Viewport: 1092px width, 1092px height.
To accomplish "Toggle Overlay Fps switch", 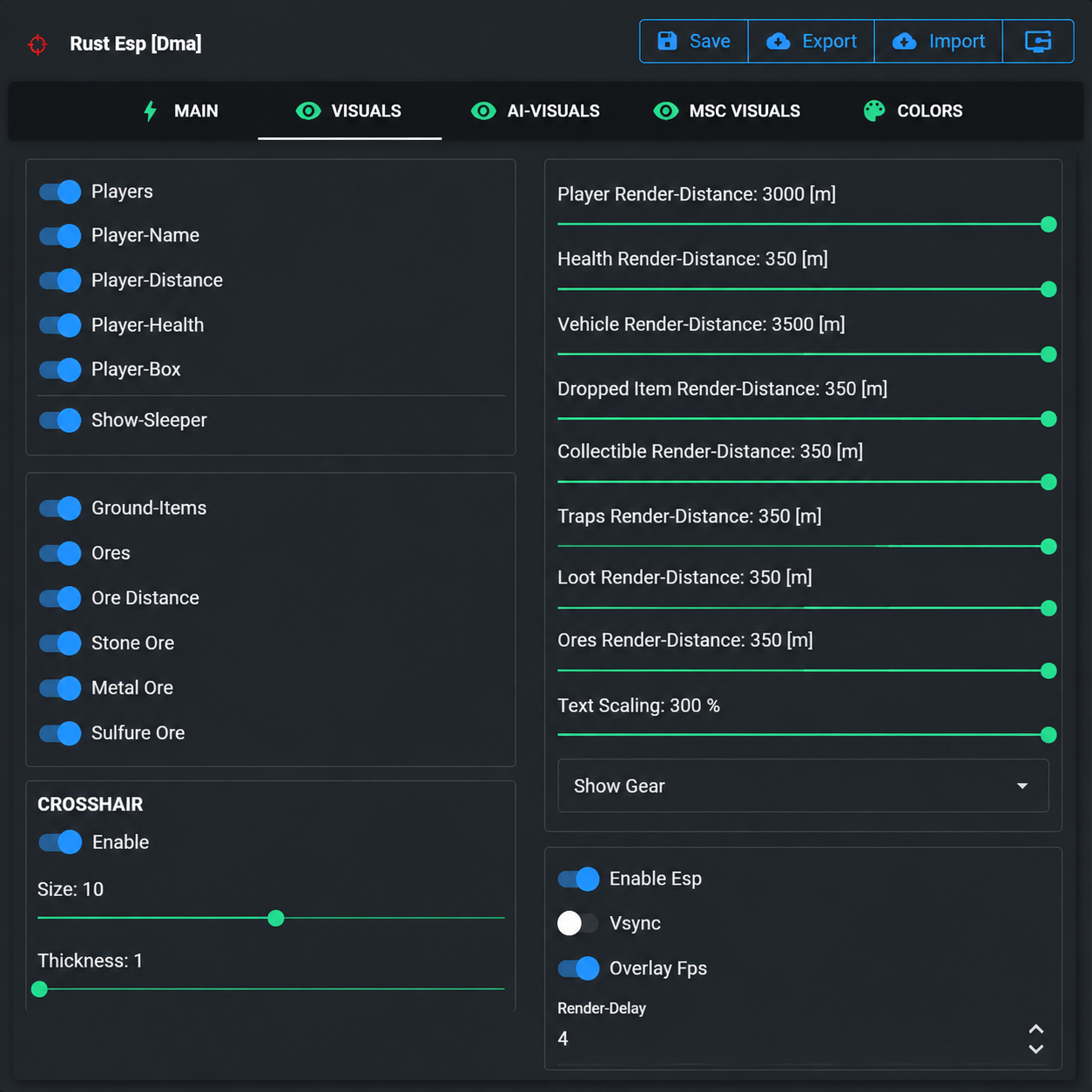I will click(x=578, y=968).
